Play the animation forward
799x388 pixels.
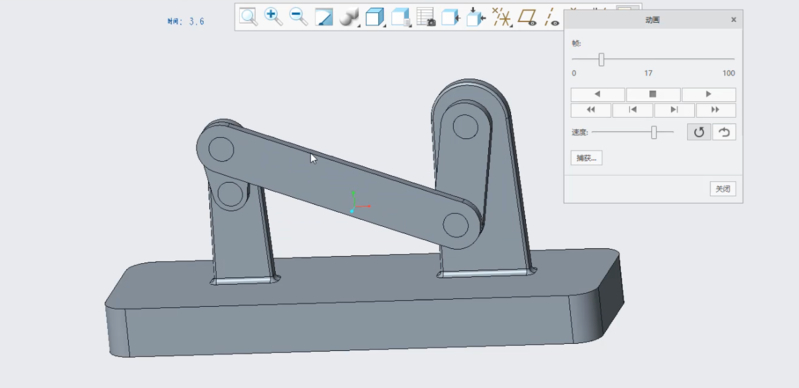709,94
